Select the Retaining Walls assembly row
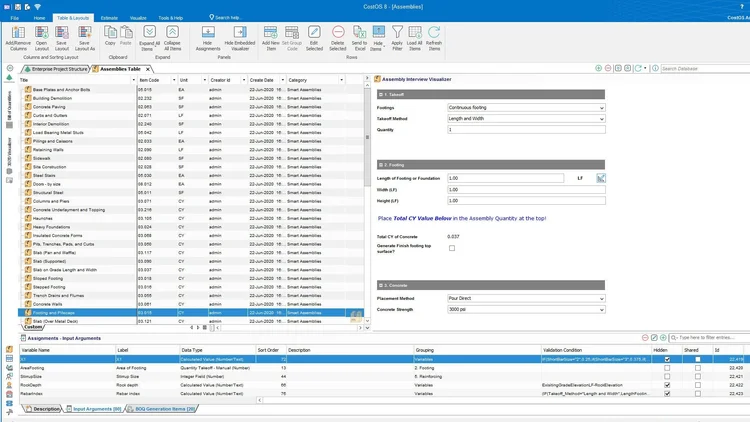Screen dimensions: 750x422 point(191,150)
